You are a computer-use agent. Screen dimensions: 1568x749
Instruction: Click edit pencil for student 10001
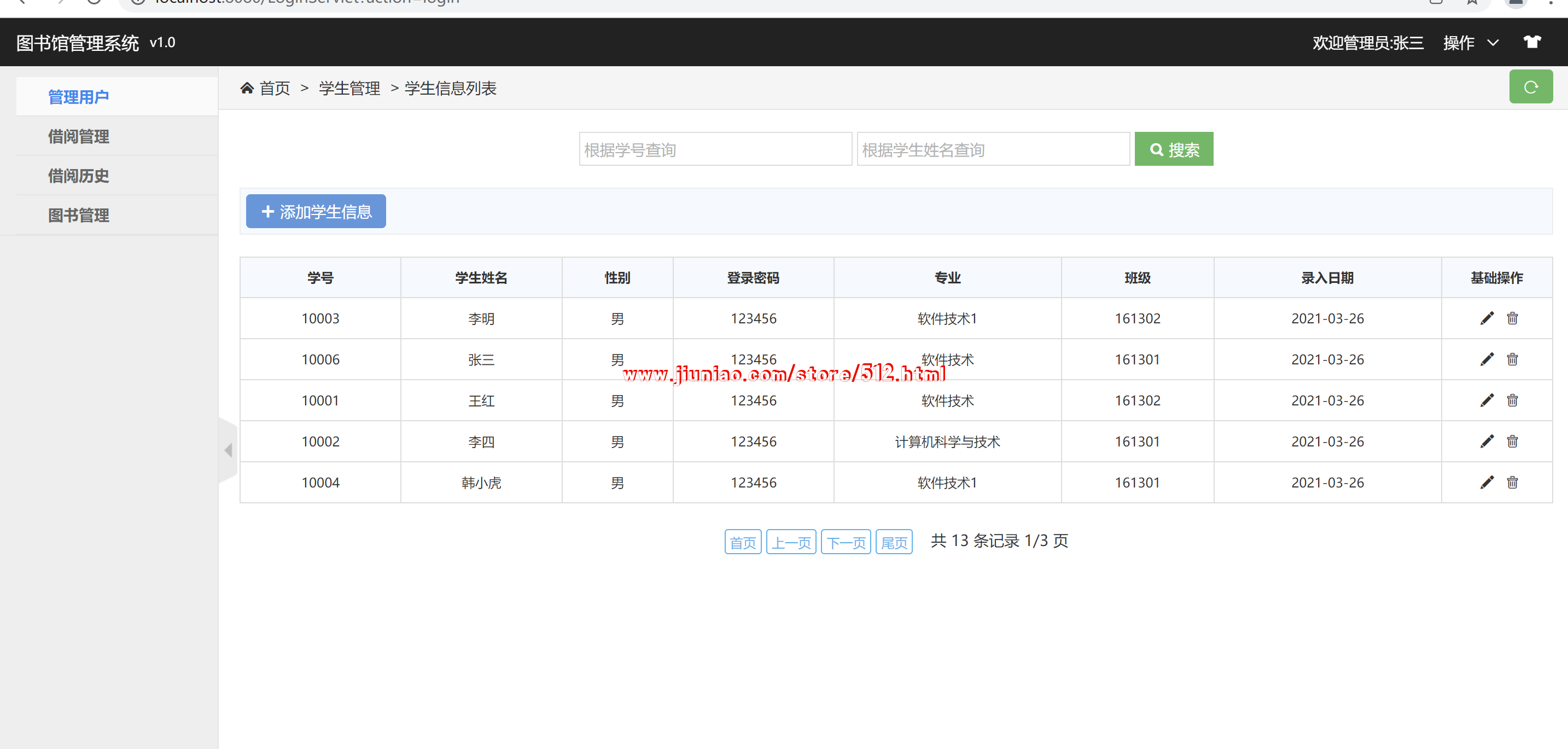coord(1487,400)
